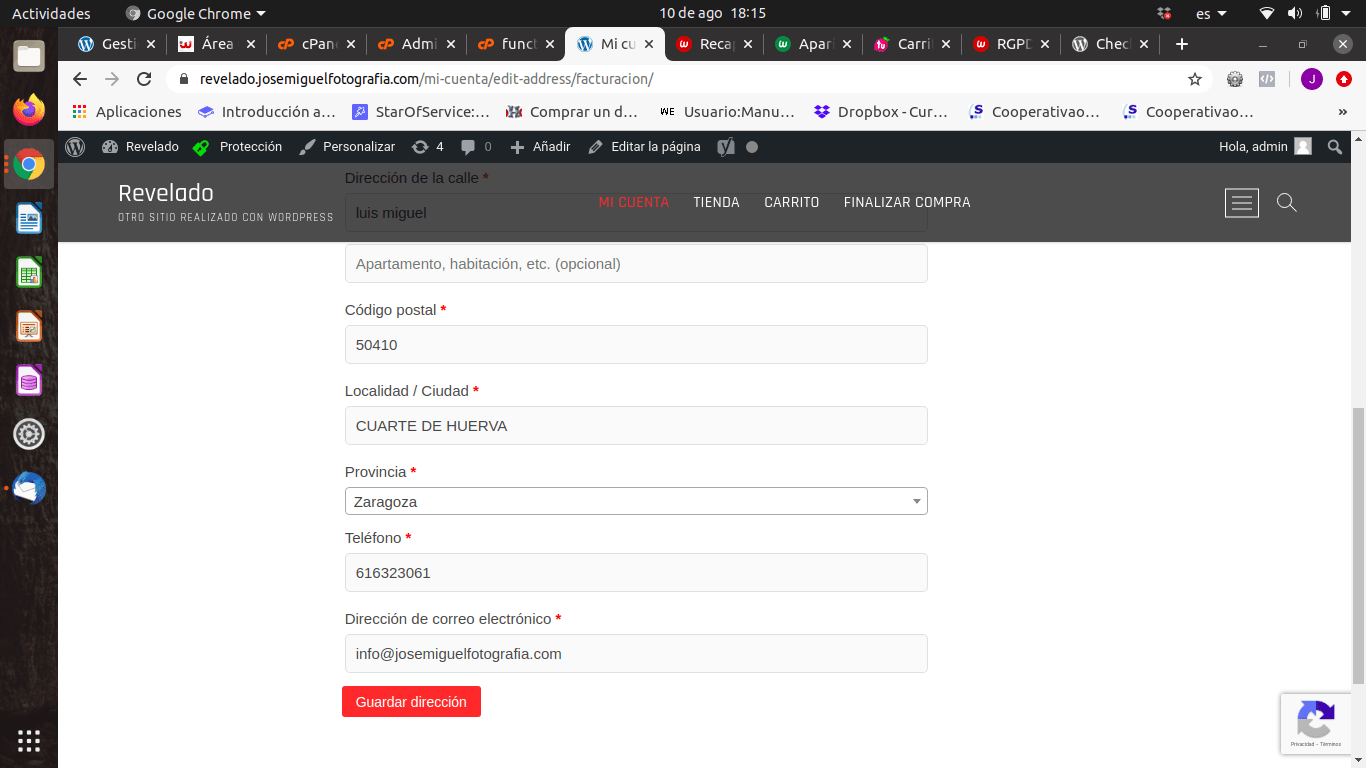Focus the Código postal field
Viewport: 1366px width, 768px height.
[636, 345]
